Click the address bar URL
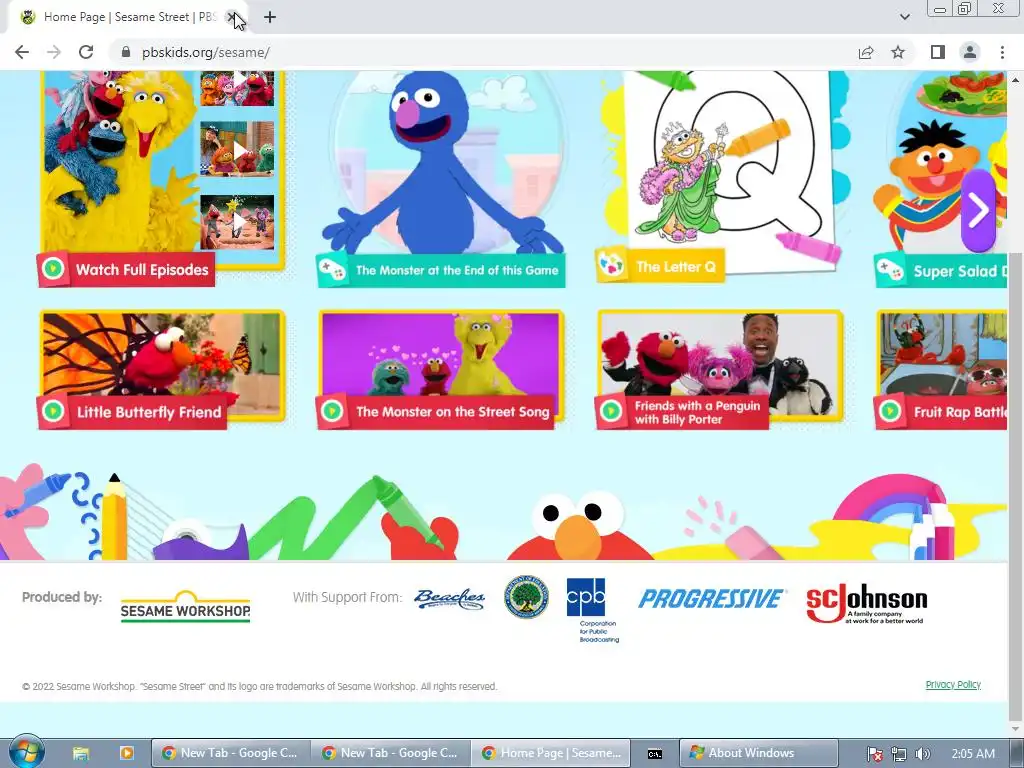The image size is (1024, 768). pyautogui.click(x=206, y=52)
